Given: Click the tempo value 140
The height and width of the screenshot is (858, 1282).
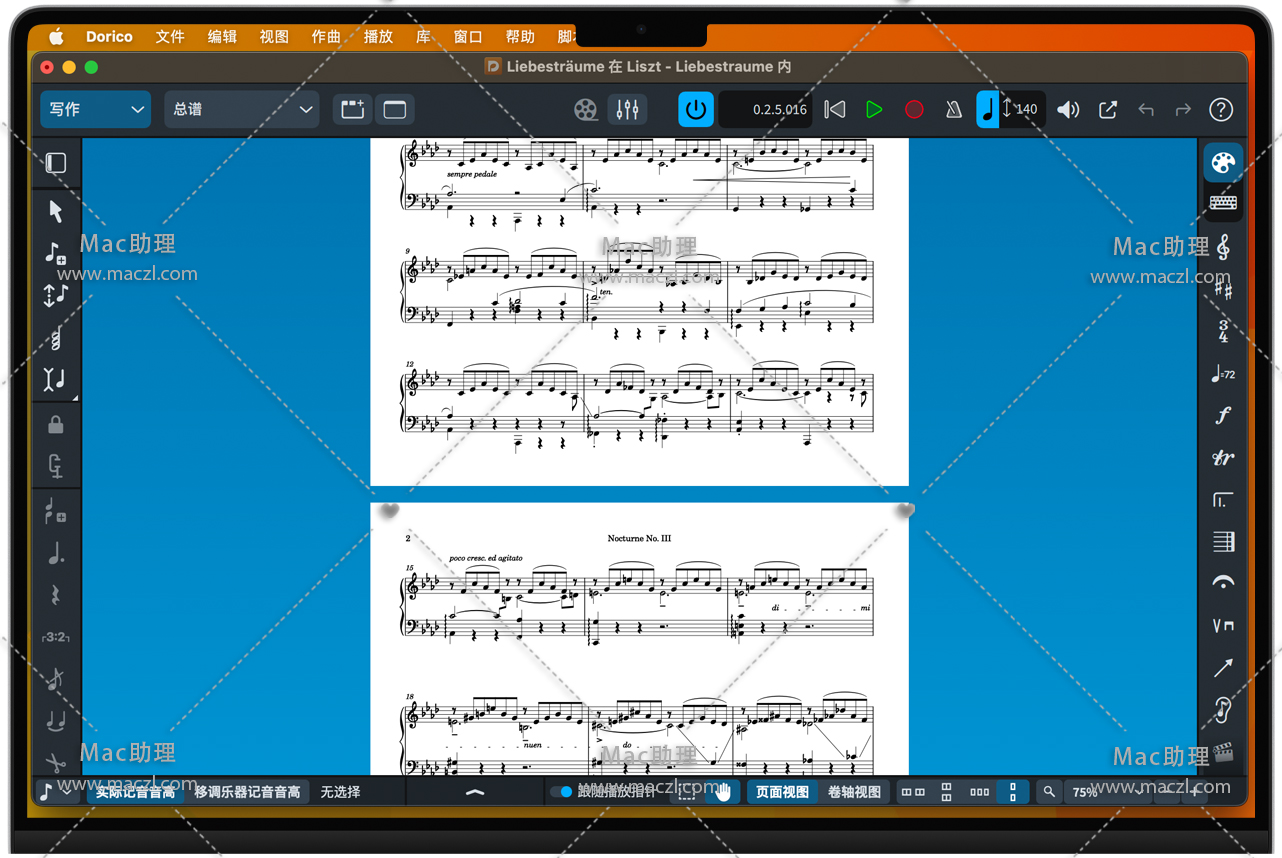Looking at the screenshot, I should (1026, 110).
